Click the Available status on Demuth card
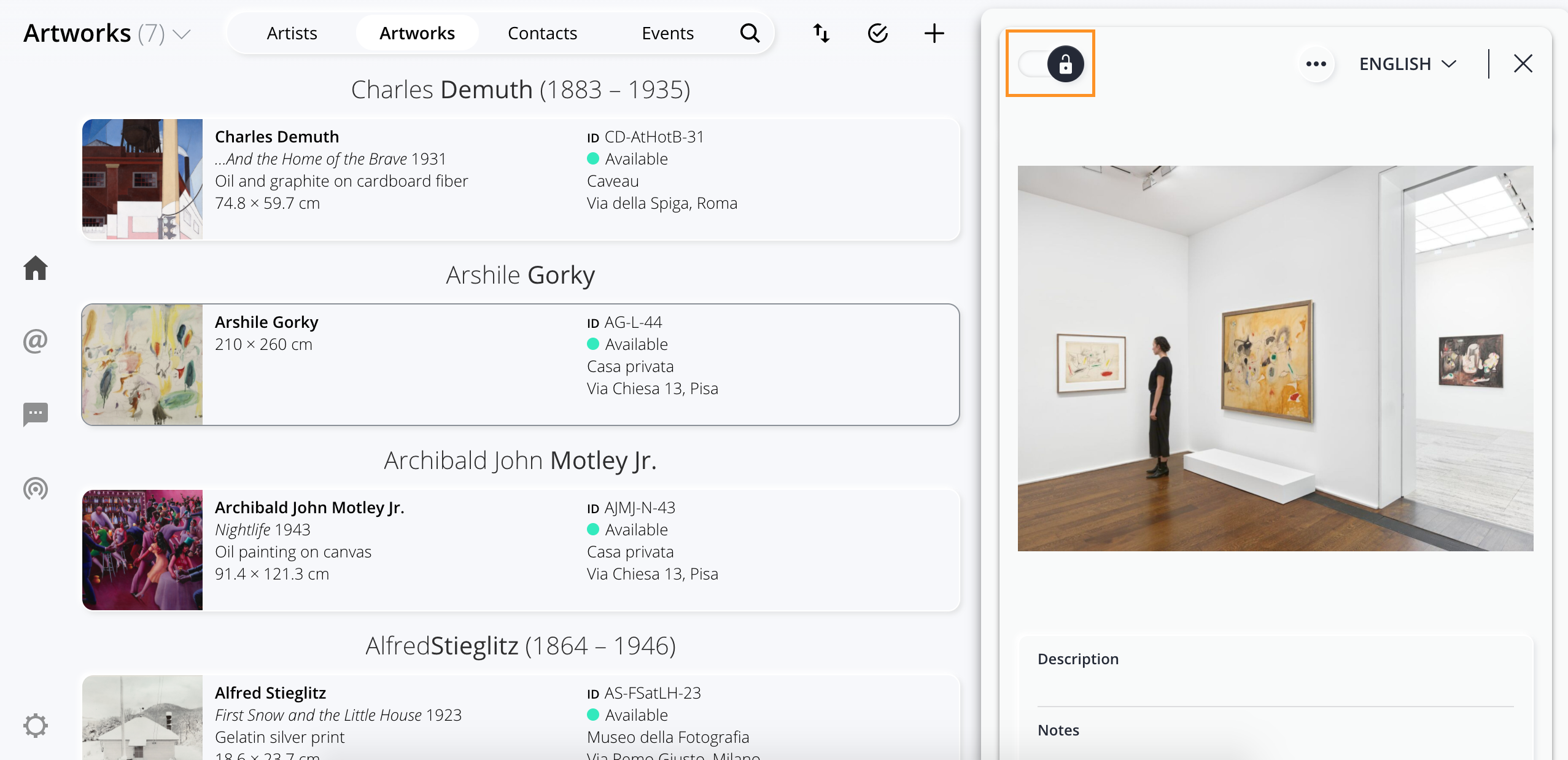 627,159
